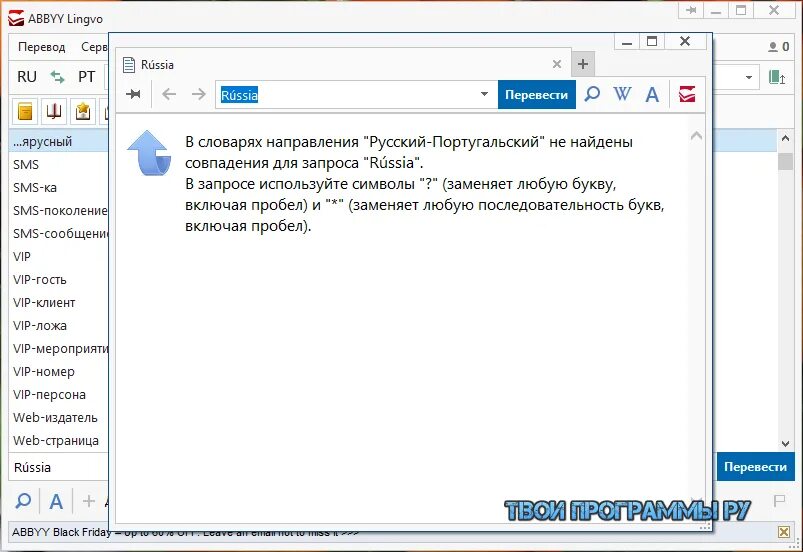Screen dimensions: 803x552
Task: Select SMS in word list
Action: tap(59, 164)
